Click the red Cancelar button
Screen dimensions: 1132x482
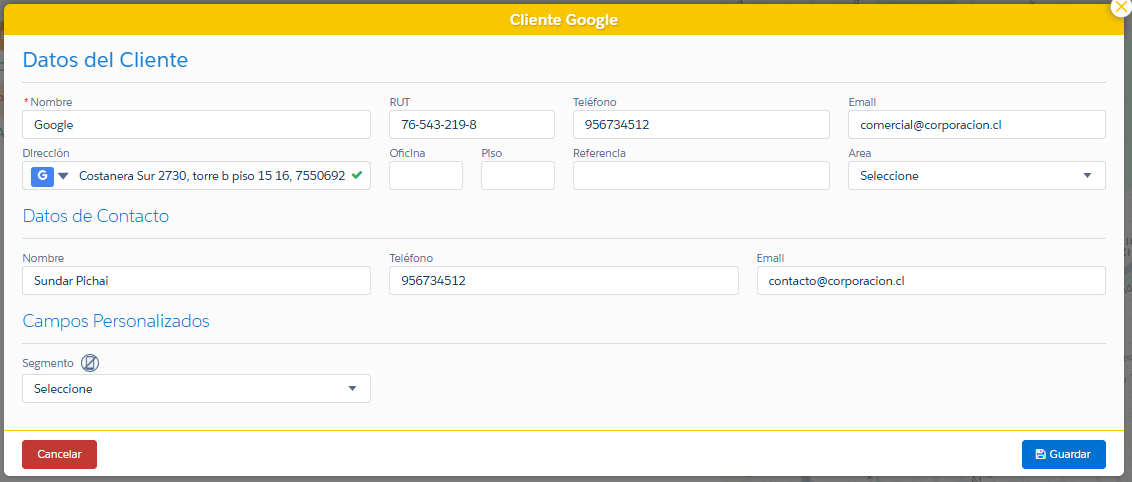(59, 455)
